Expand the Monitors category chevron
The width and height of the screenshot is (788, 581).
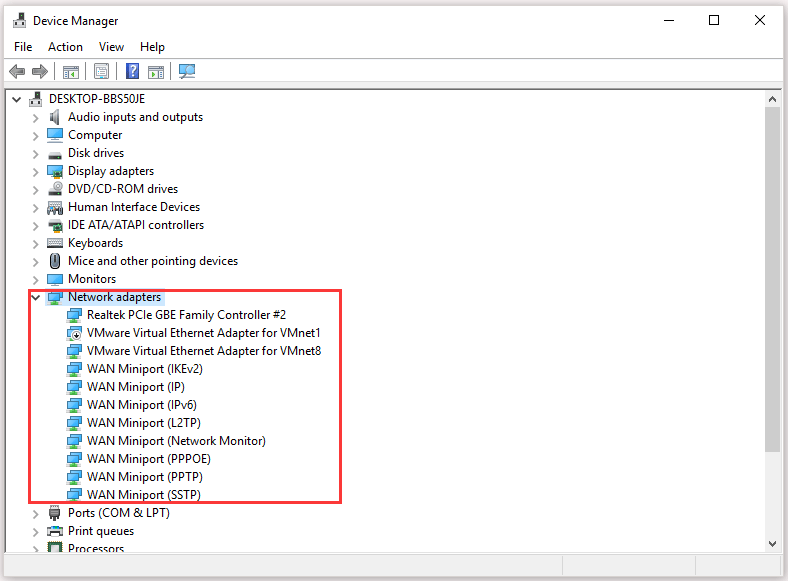coord(35,280)
